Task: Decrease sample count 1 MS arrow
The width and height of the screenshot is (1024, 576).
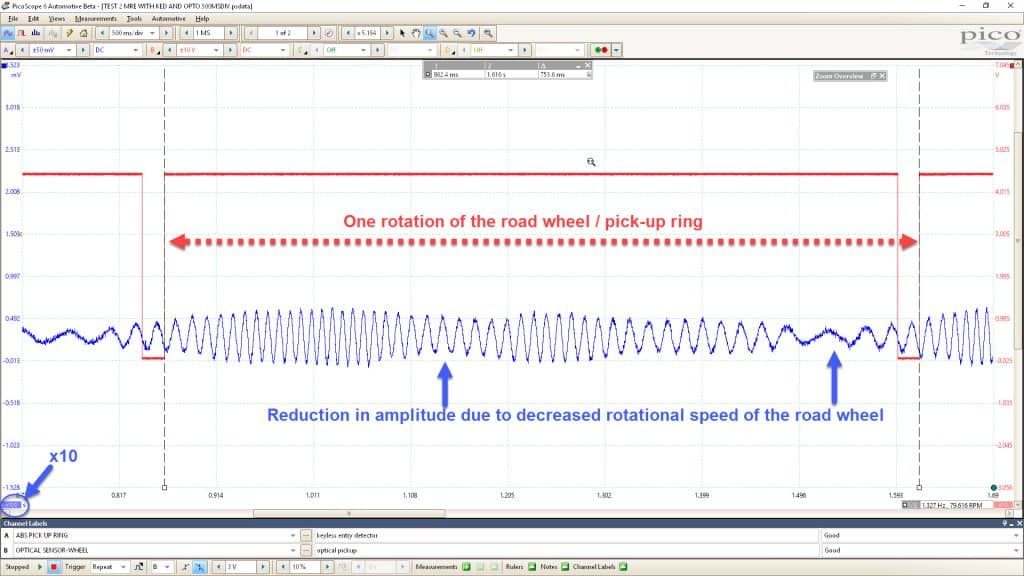Action: (187, 33)
